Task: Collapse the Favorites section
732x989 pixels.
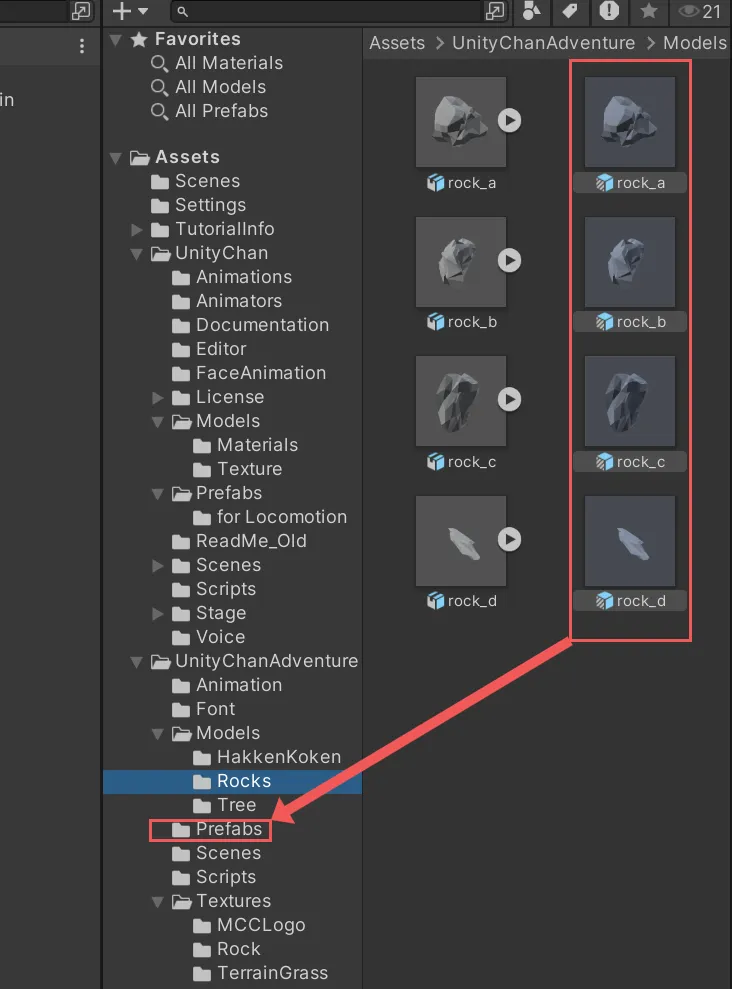Action: click(x=116, y=39)
